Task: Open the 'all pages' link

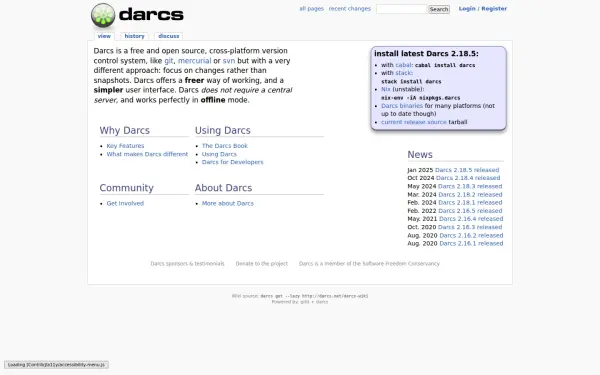Action: click(311, 8)
